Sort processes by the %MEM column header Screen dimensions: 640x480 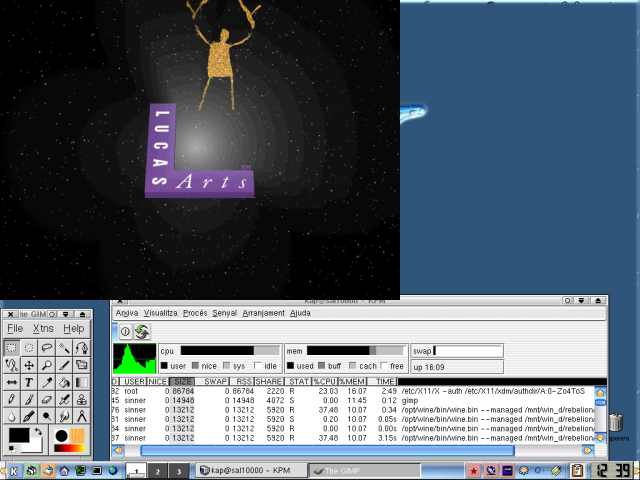[x=353, y=382]
